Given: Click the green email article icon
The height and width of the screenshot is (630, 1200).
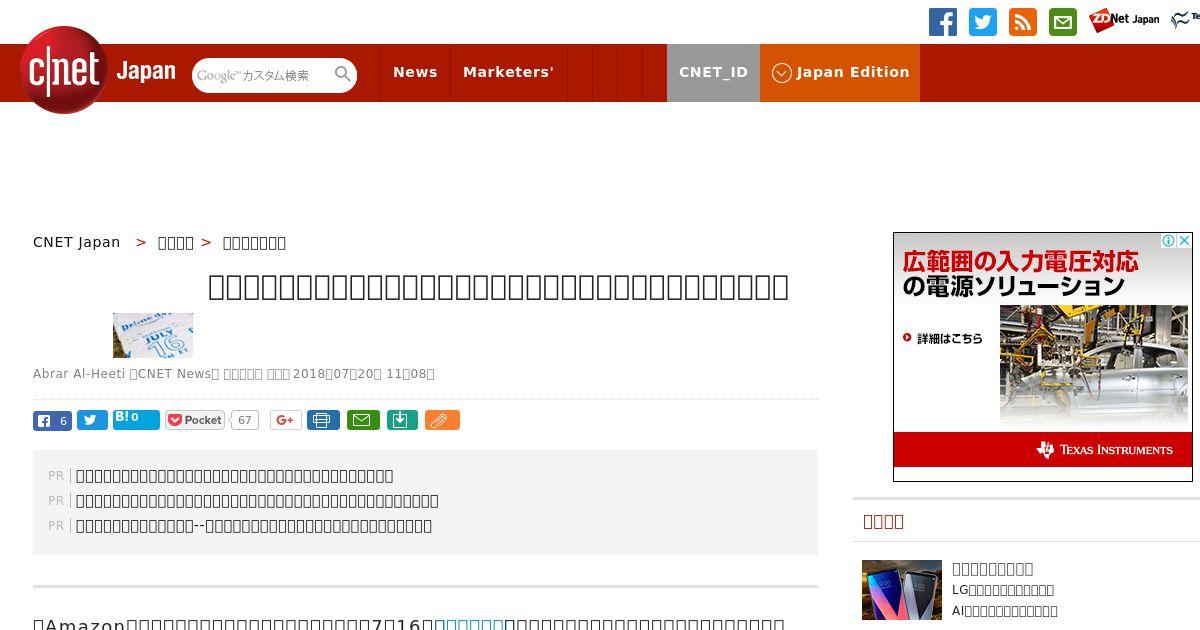Looking at the screenshot, I should coord(363,420).
